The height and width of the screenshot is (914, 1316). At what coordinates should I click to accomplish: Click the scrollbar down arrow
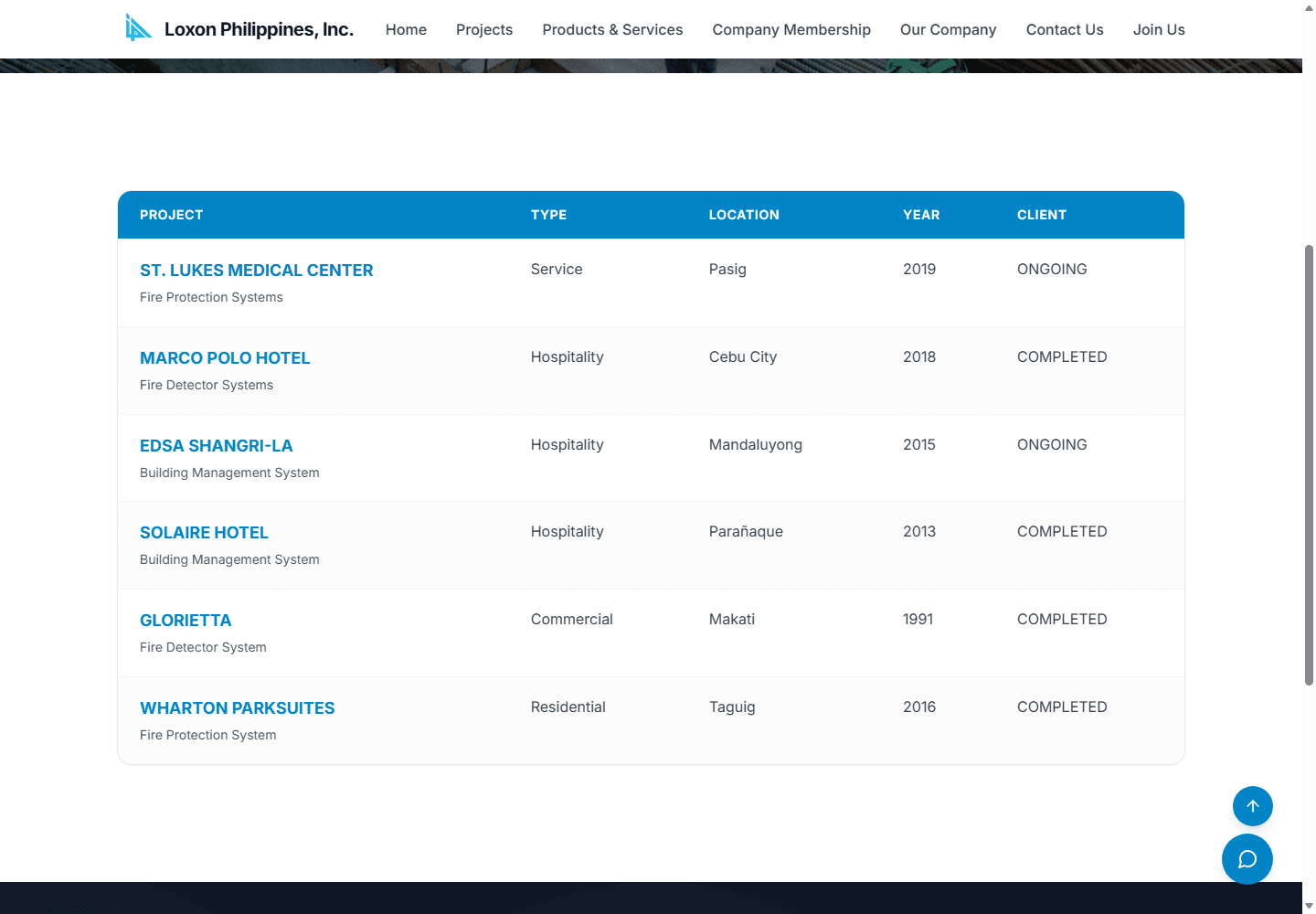click(x=1309, y=906)
